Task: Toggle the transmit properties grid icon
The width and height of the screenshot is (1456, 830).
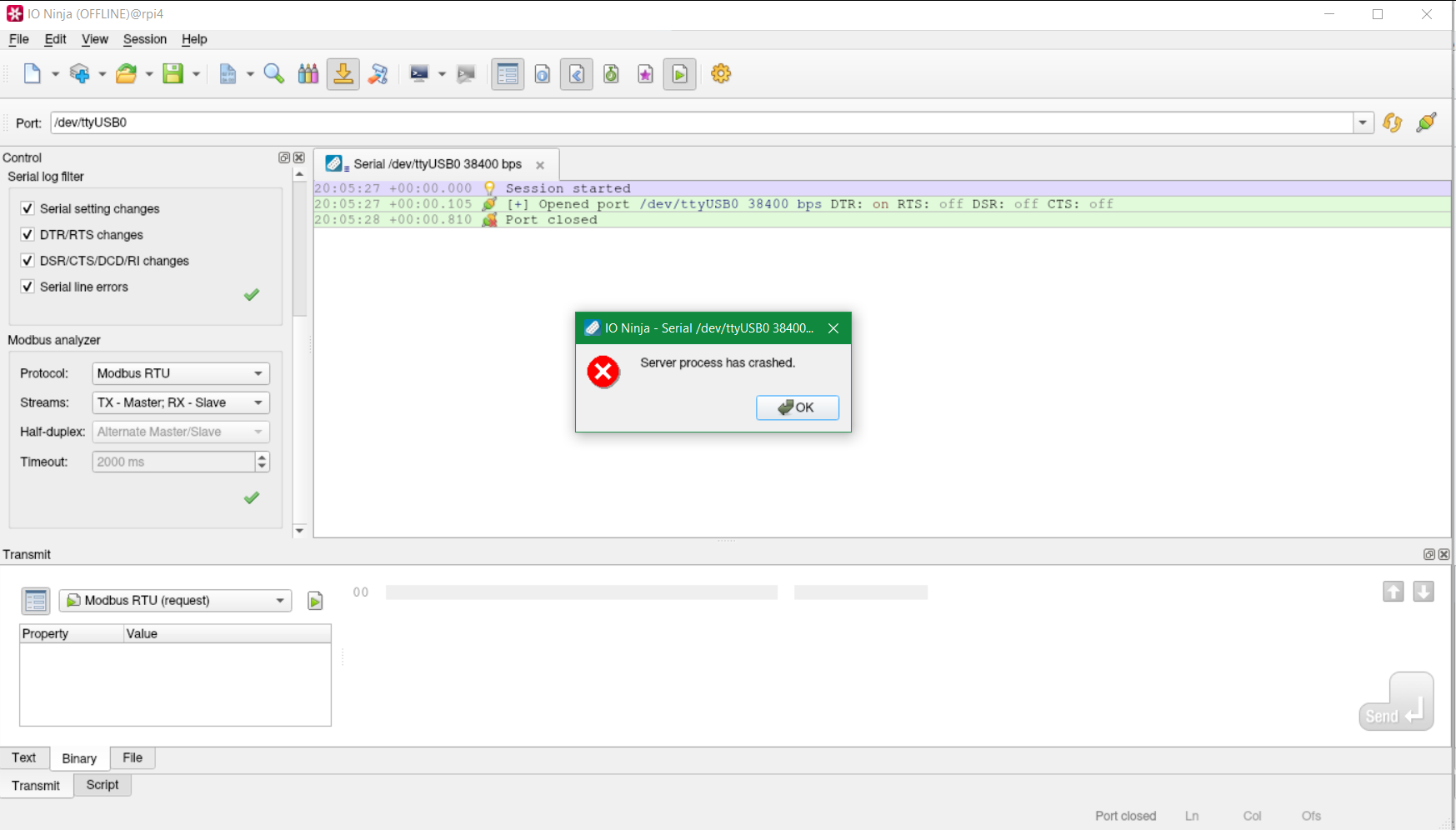Action: tap(36, 601)
